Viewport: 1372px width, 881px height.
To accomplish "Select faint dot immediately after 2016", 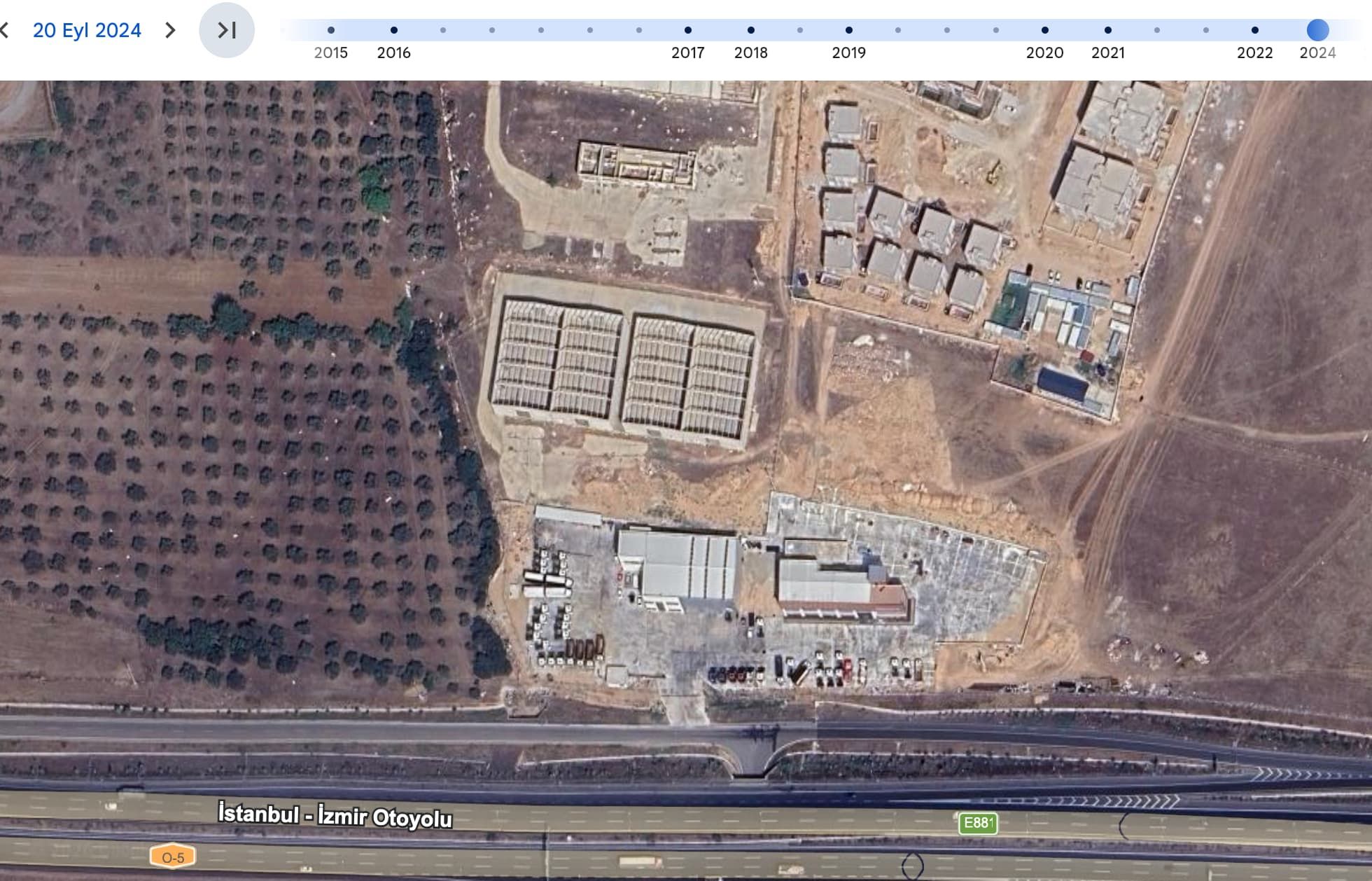I will pyautogui.click(x=443, y=30).
